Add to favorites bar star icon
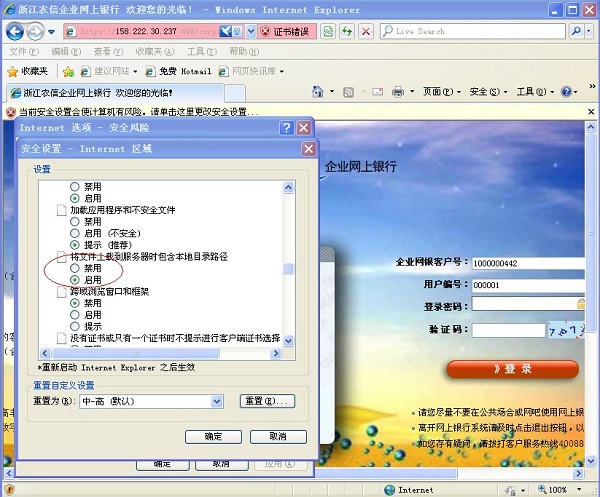The image size is (600, 497). 68,71
